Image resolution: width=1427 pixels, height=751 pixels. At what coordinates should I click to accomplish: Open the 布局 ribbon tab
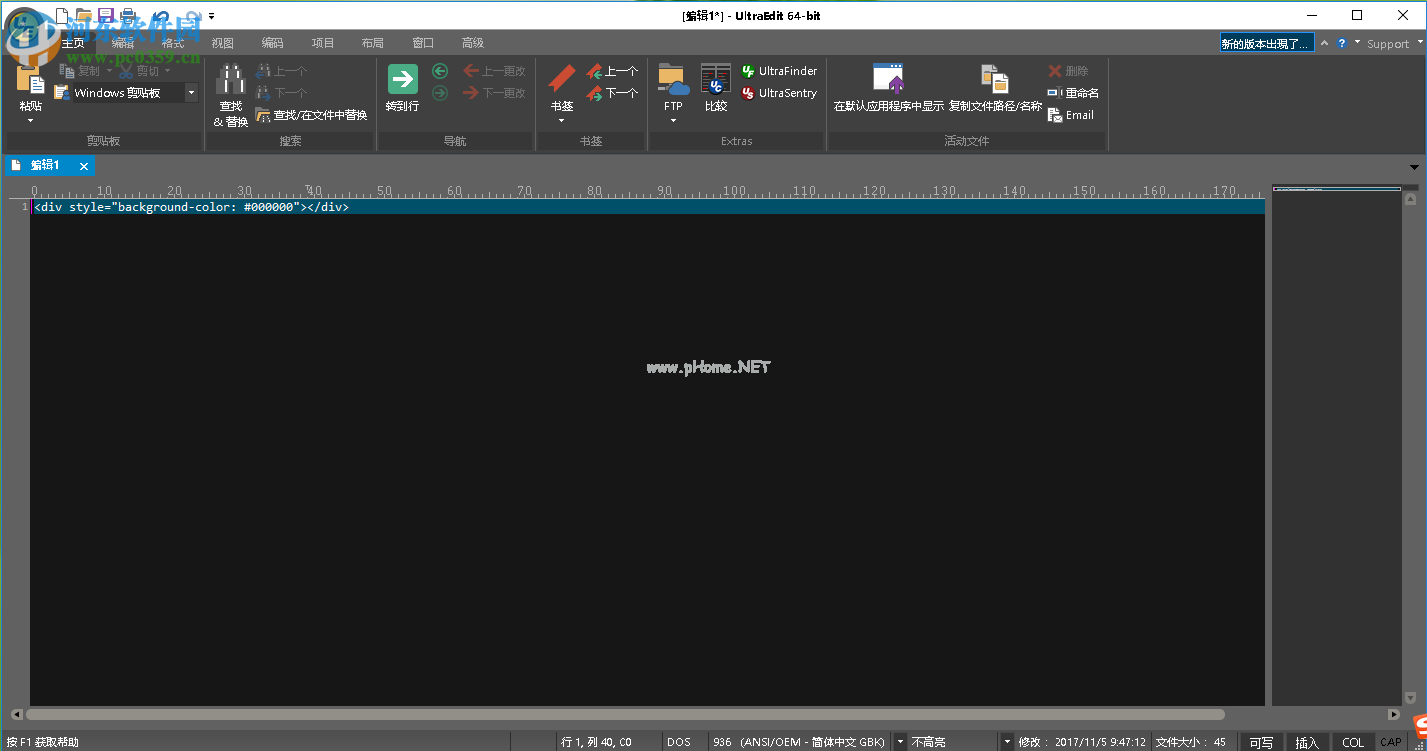[x=372, y=43]
